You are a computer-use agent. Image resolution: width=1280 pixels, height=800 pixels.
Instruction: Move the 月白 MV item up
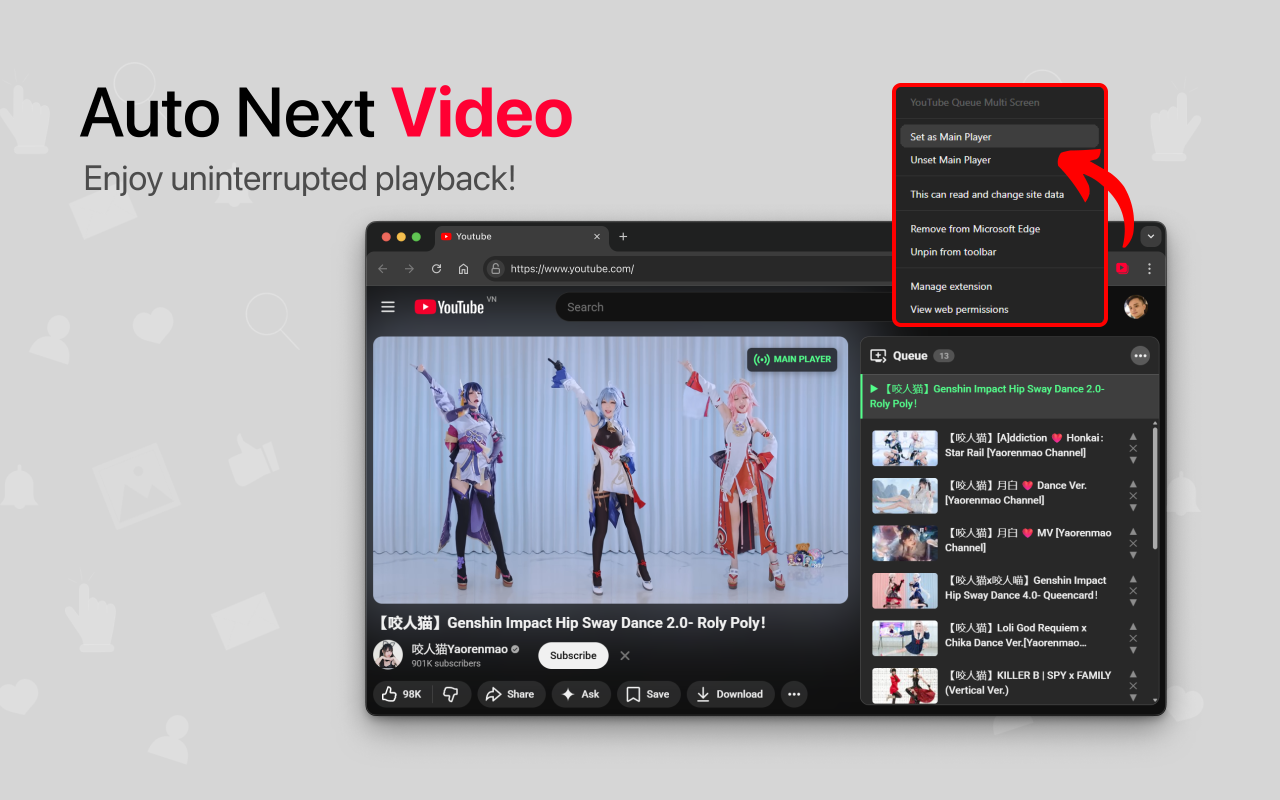(1133, 532)
